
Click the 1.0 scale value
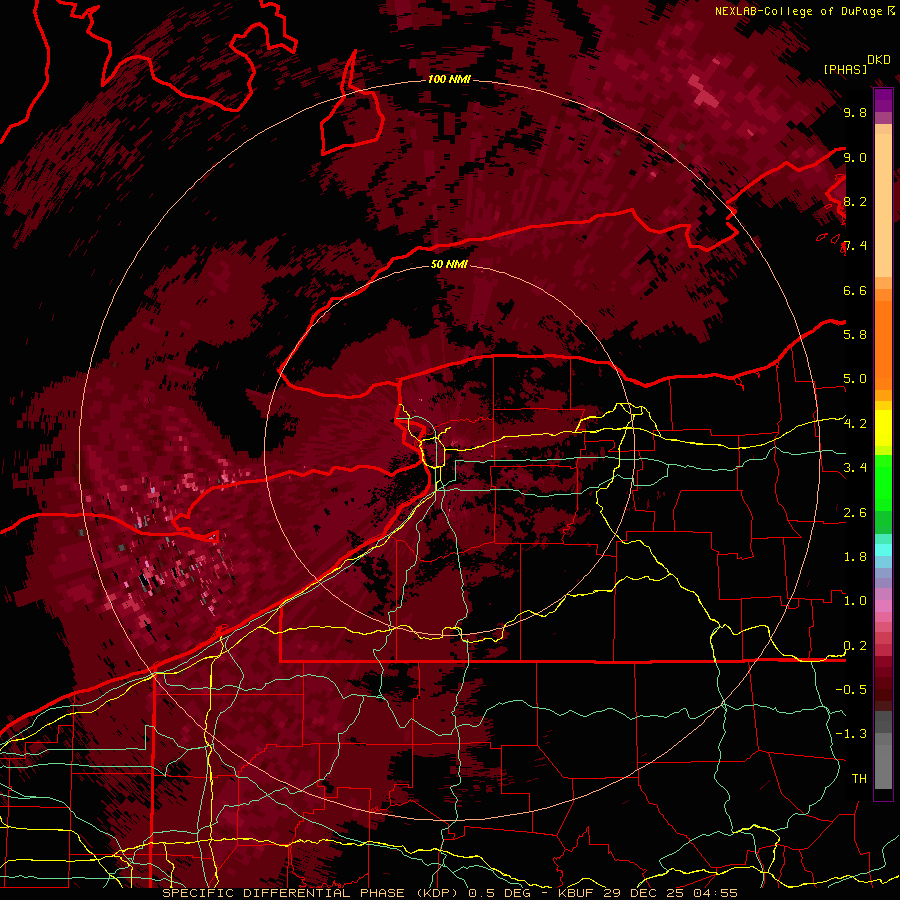(855, 600)
